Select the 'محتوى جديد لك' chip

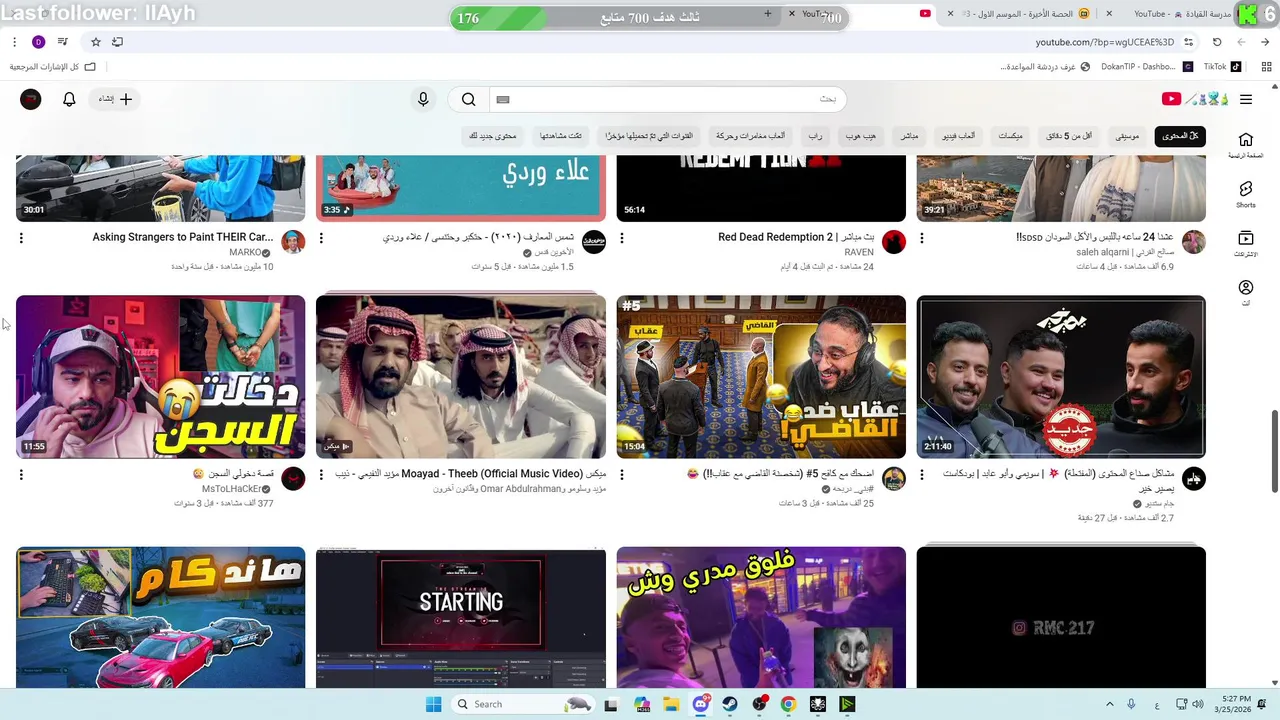pyautogui.click(x=492, y=136)
